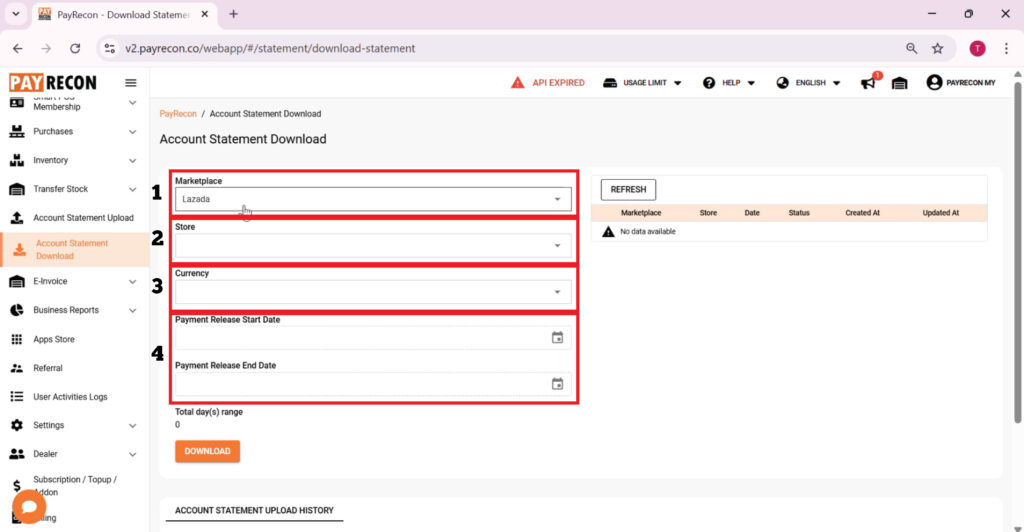Click the language globe icon

[x=782, y=83]
